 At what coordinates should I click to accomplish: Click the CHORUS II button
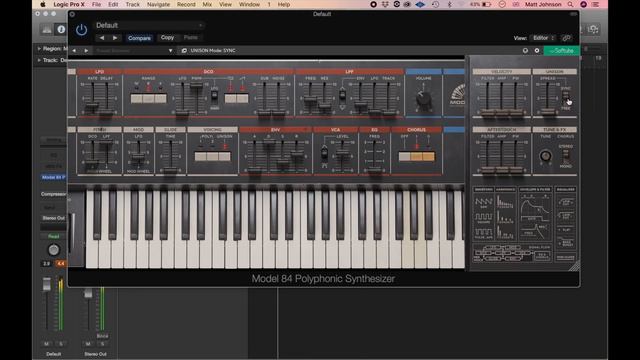pos(429,157)
